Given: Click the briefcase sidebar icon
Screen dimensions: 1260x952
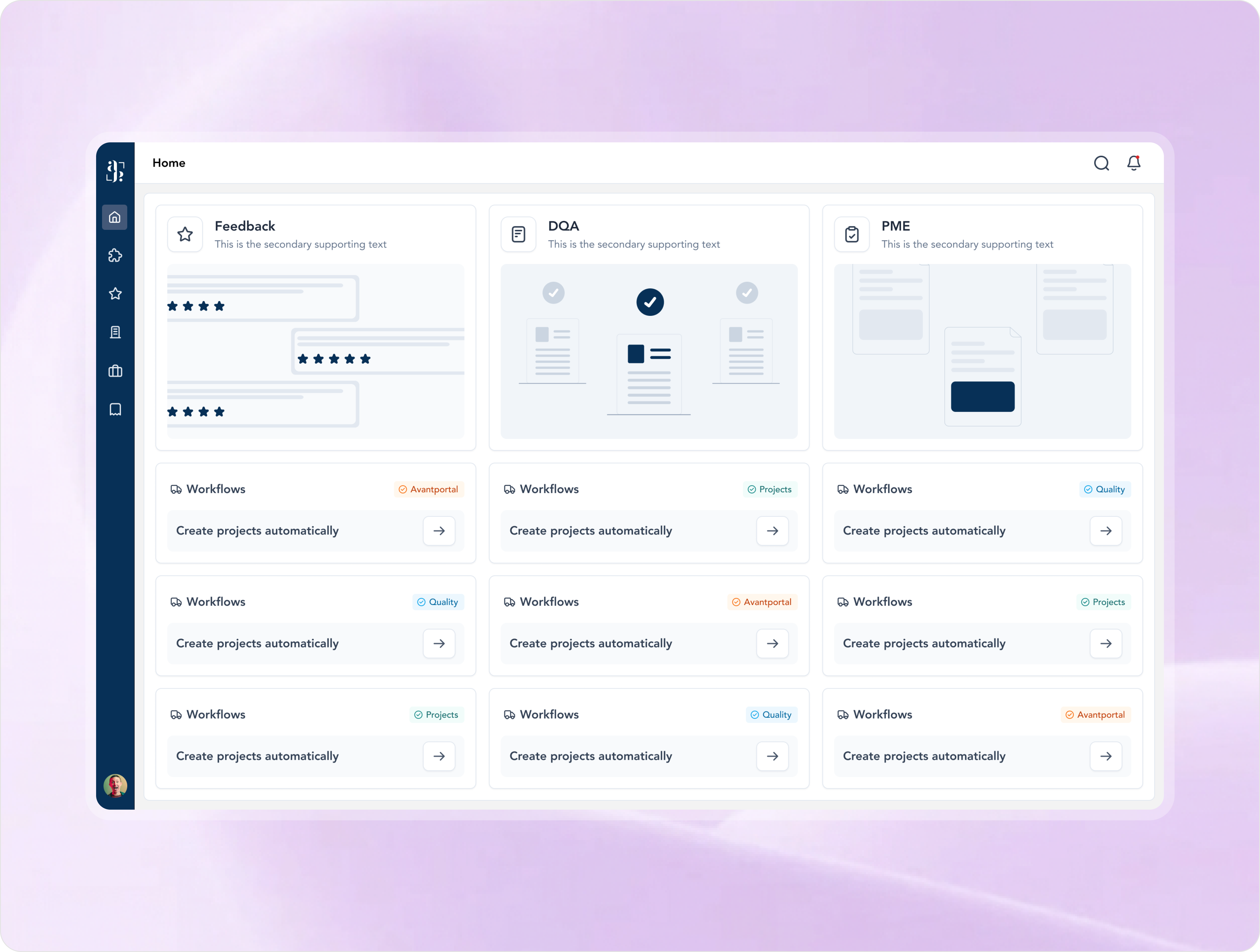Looking at the screenshot, I should [115, 371].
